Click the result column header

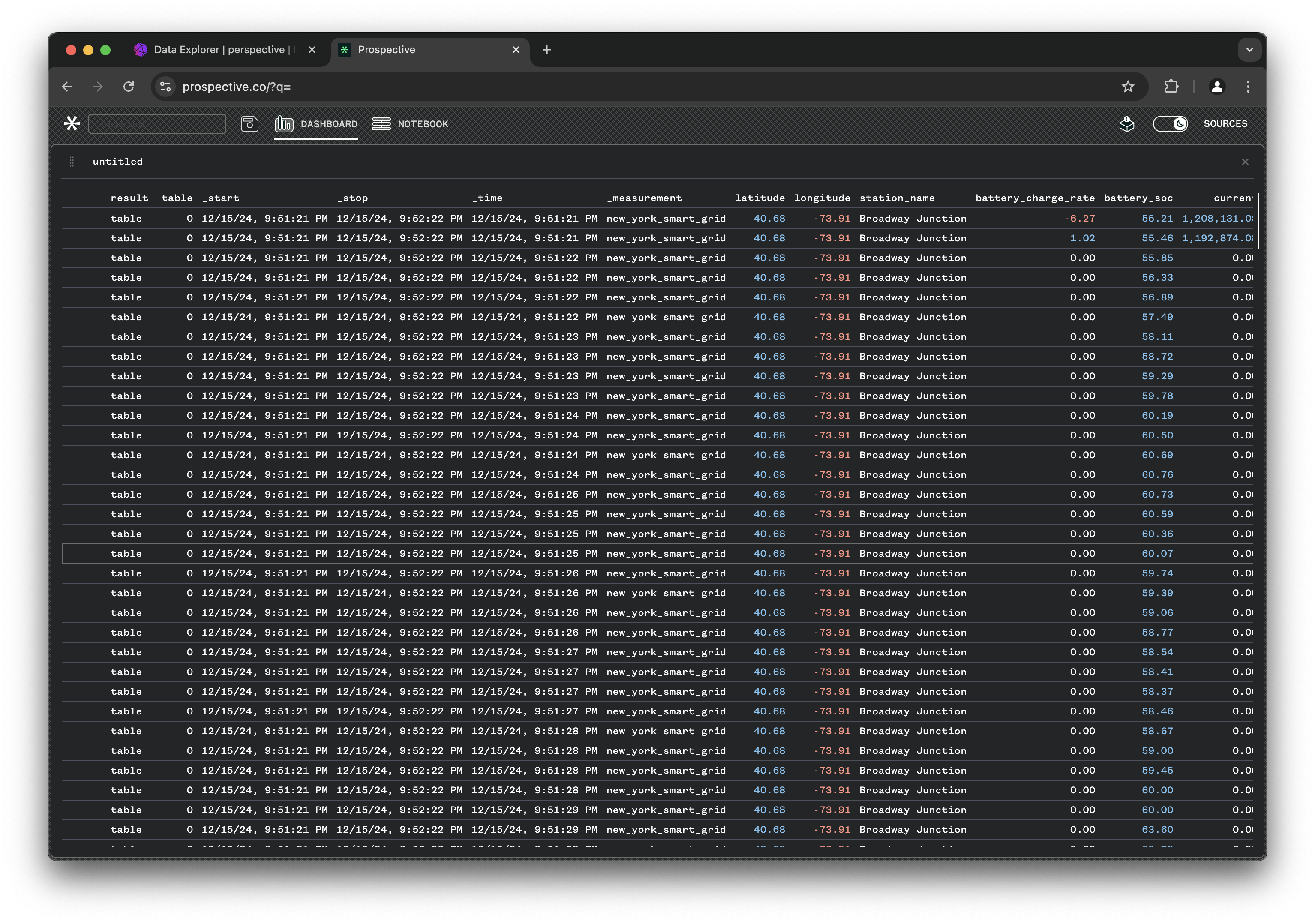tap(129, 198)
